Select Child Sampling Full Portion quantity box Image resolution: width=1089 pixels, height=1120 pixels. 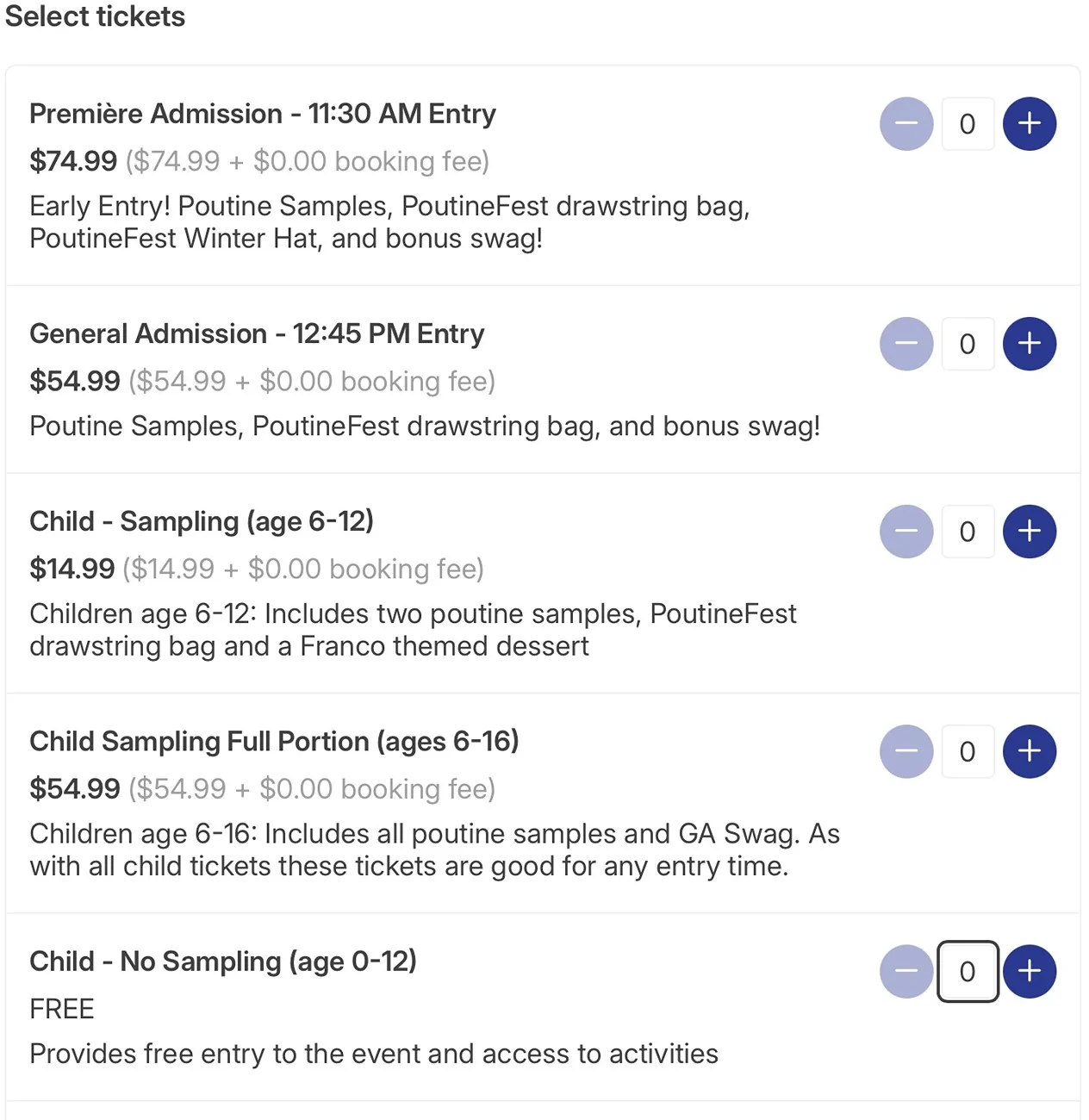click(968, 751)
